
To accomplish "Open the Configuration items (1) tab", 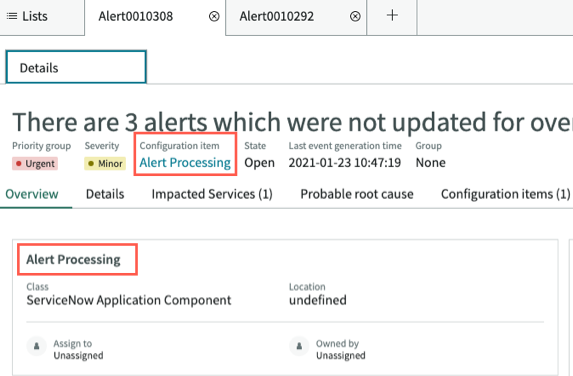I will [x=505, y=194].
